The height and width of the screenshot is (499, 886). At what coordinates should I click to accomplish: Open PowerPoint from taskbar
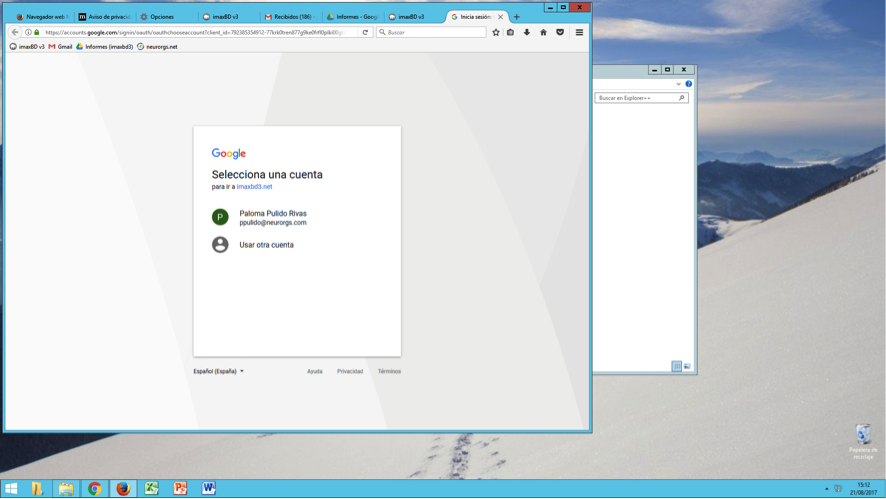[180, 488]
